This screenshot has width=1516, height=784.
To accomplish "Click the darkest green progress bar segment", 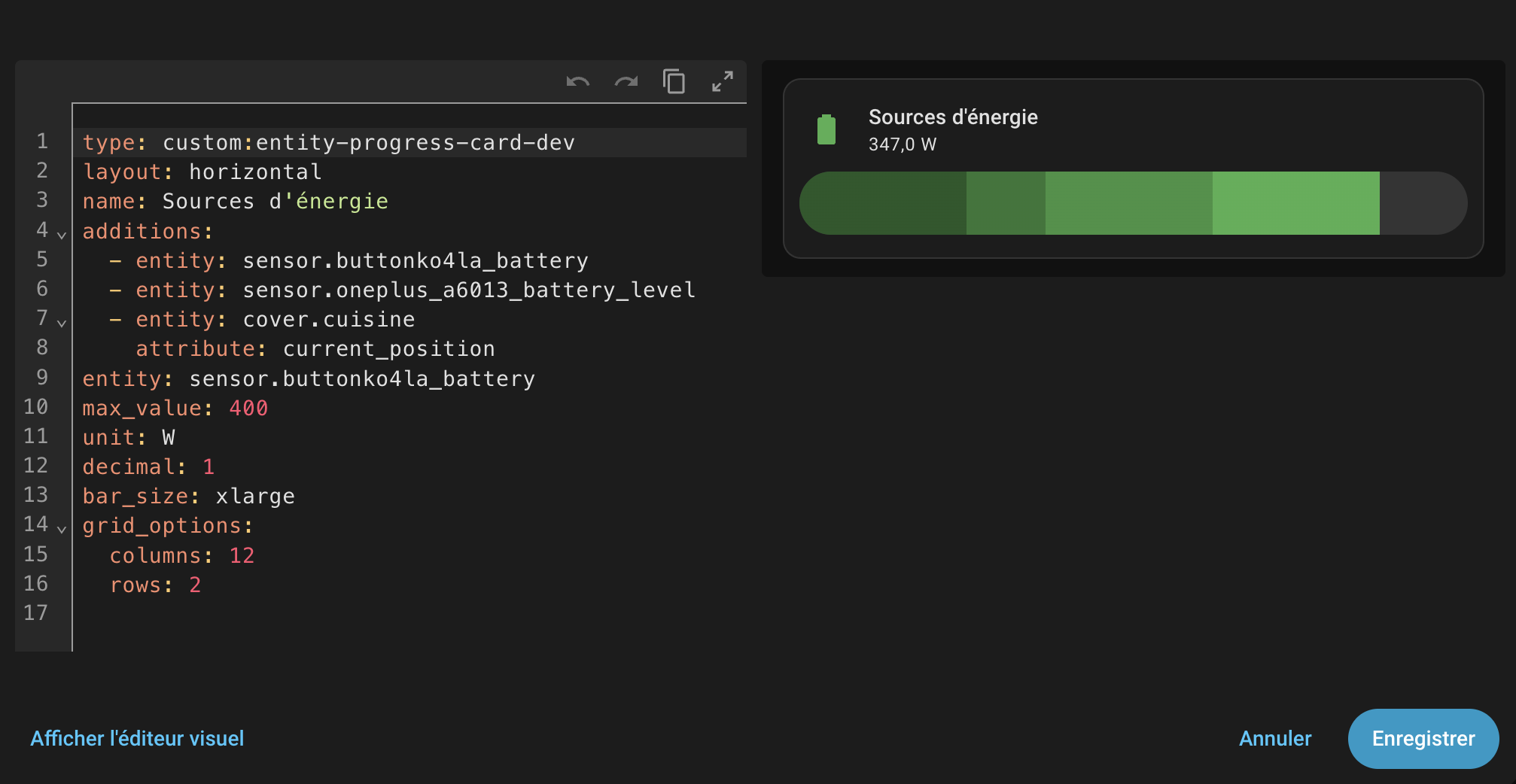I will [x=884, y=203].
